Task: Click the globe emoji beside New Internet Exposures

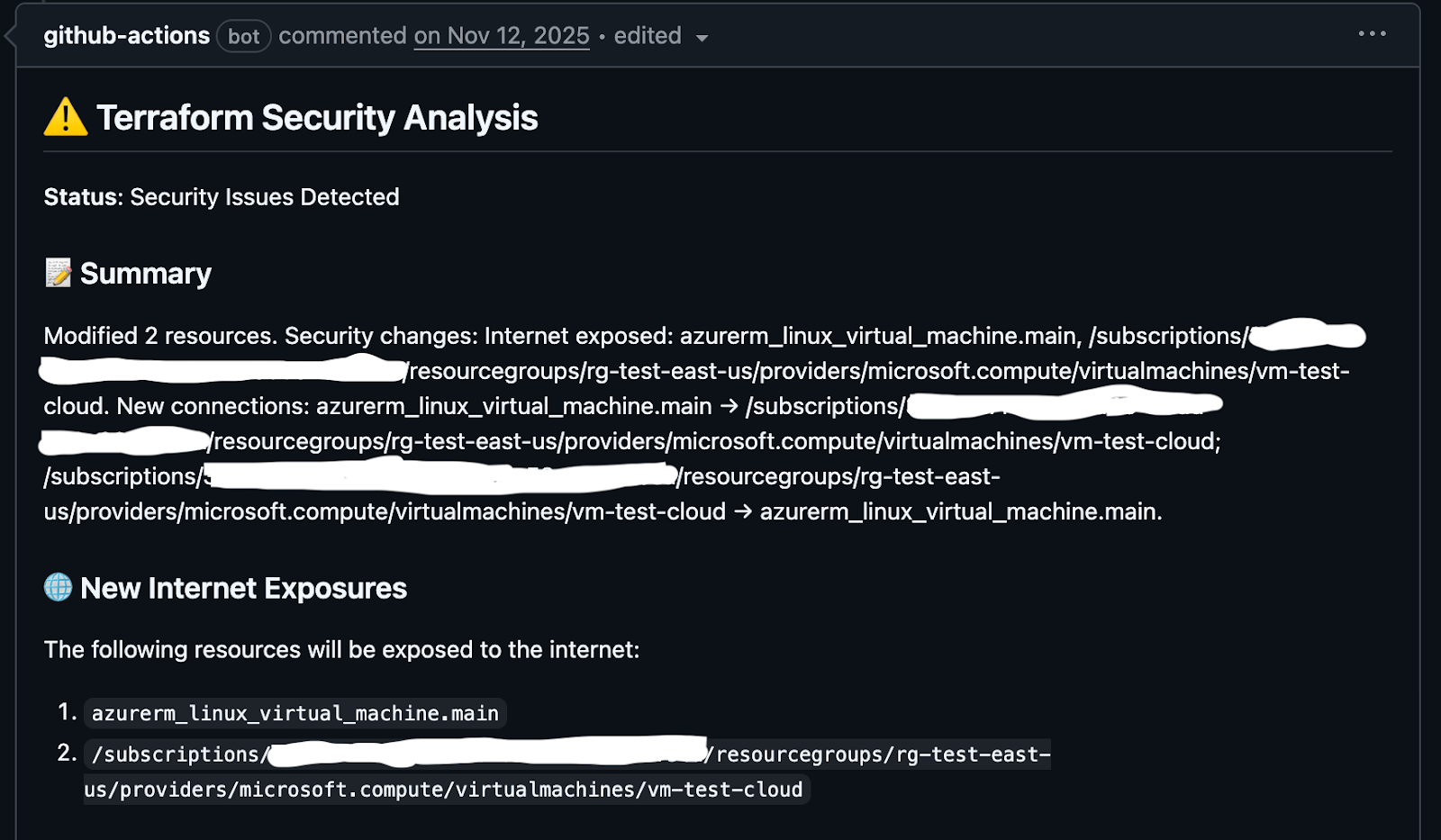Action: [x=58, y=588]
